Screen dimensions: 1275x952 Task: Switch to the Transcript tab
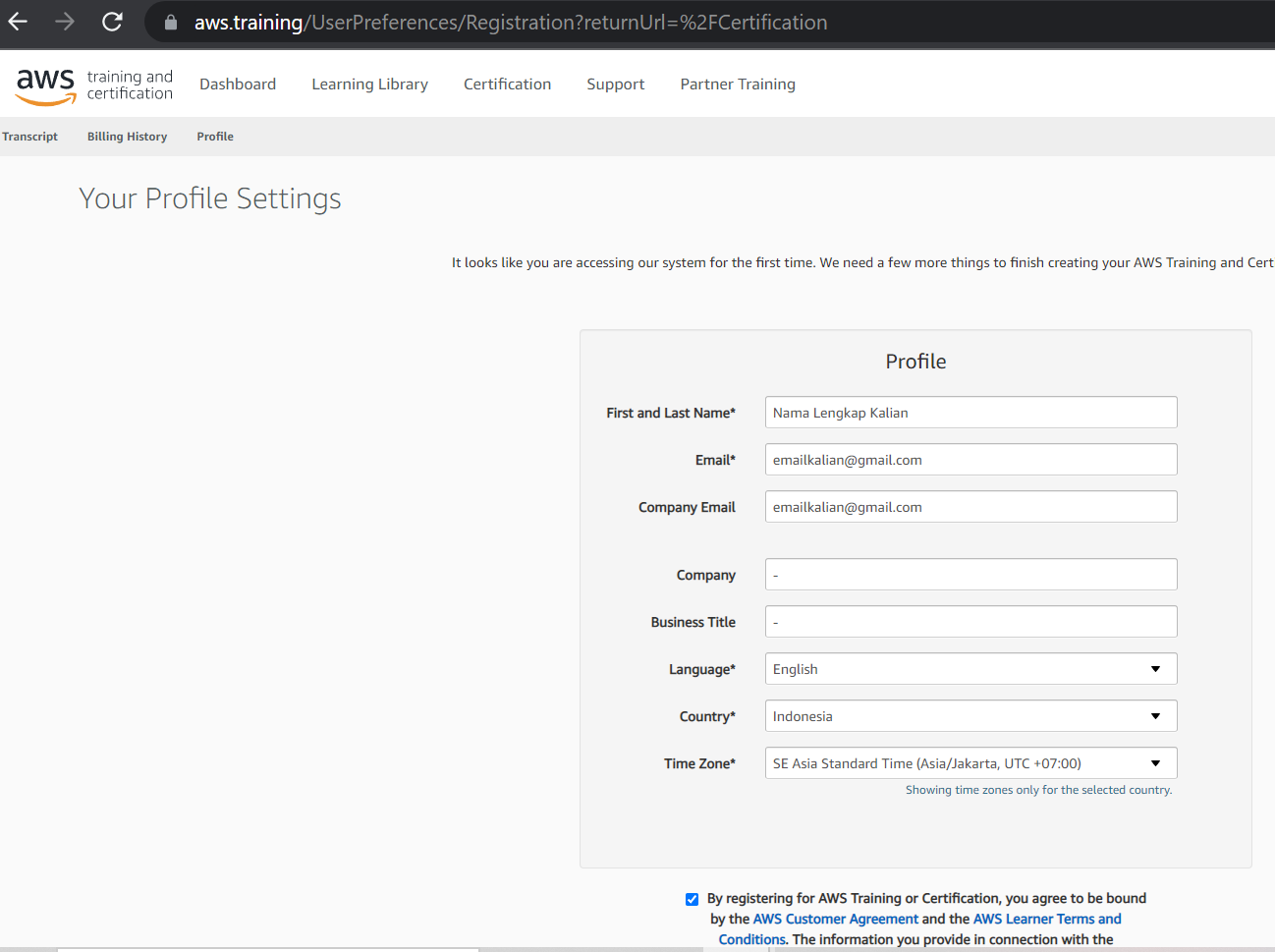point(29,137)
